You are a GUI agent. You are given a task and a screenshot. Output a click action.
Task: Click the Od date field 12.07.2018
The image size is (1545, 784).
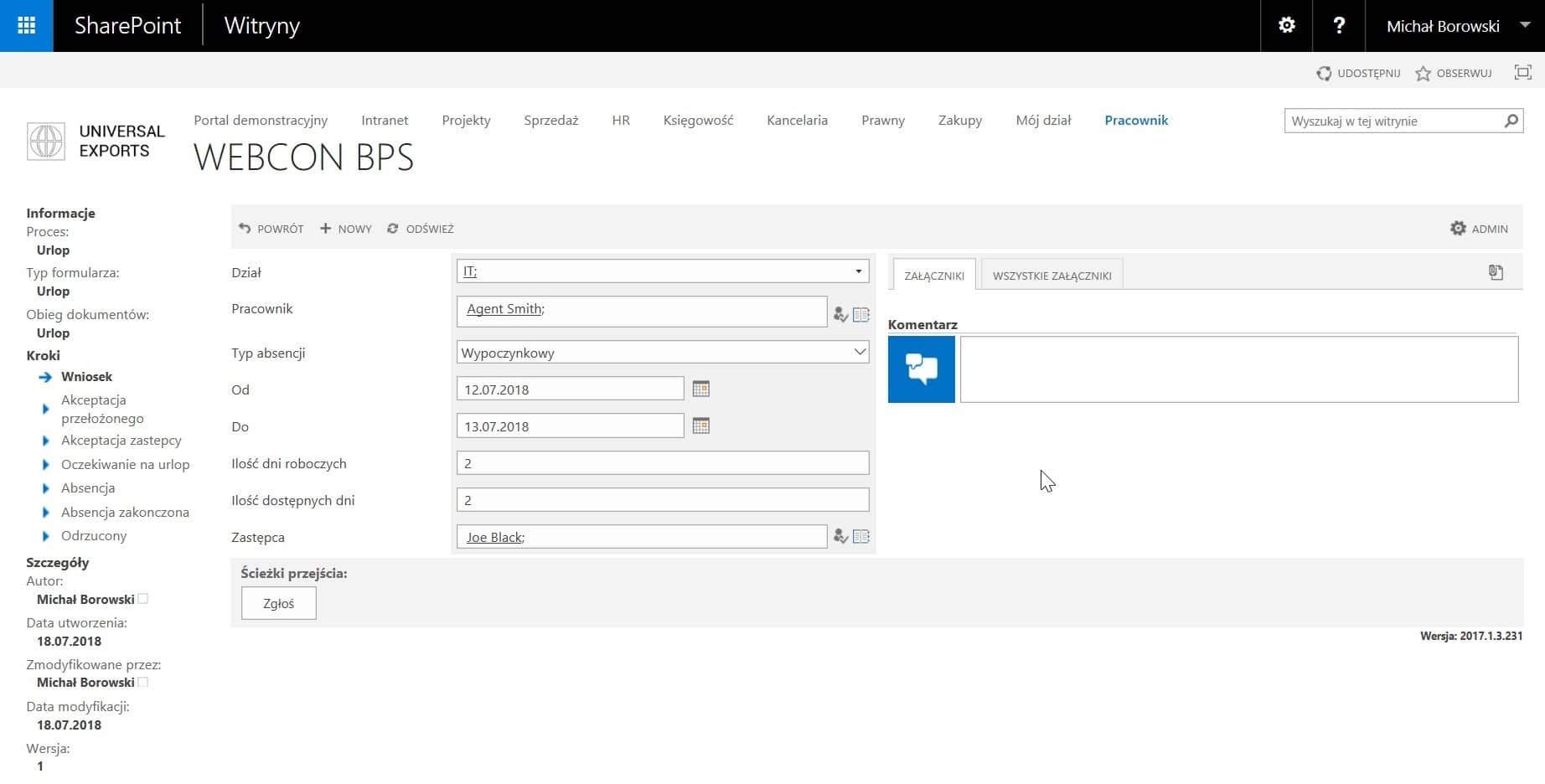[x=570, y=389]
